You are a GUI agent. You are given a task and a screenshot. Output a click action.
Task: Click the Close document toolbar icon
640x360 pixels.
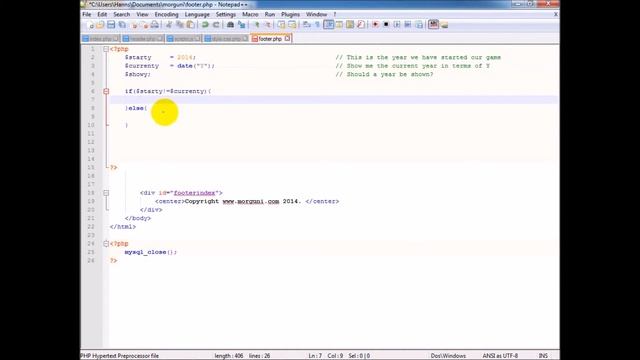tap(134, 25)
